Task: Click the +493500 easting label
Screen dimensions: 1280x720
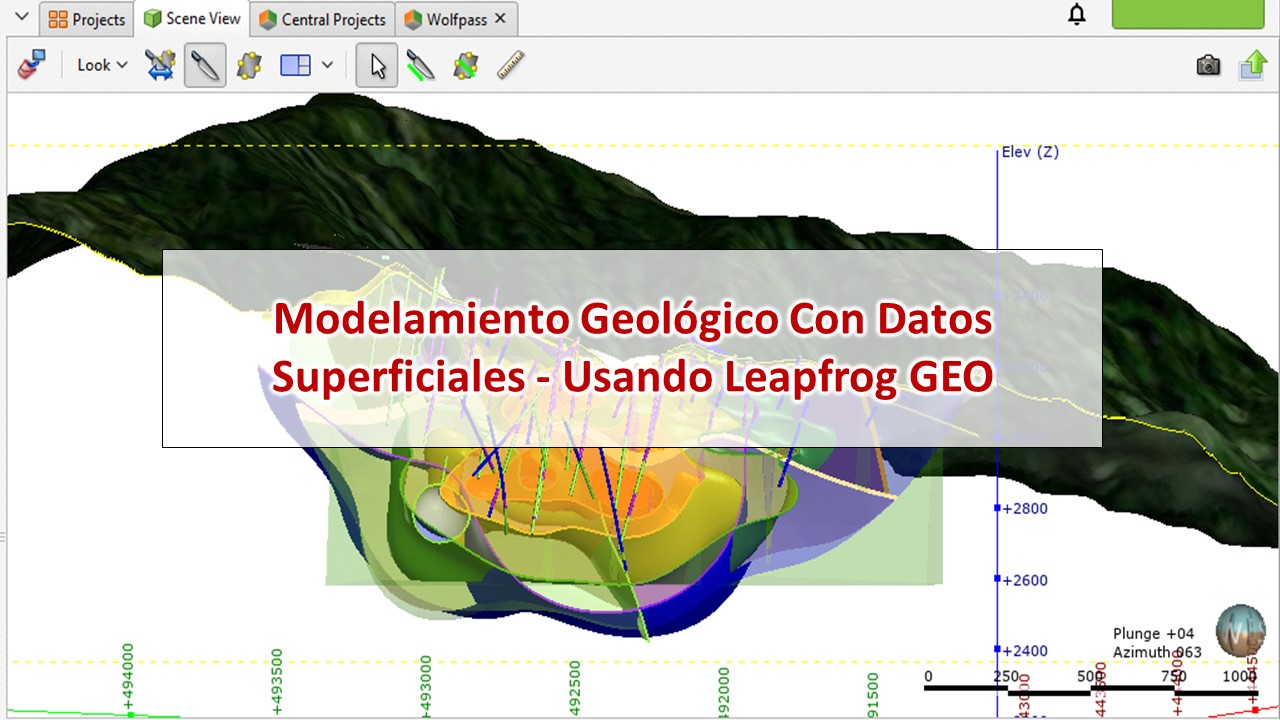Action: point(277,679)
